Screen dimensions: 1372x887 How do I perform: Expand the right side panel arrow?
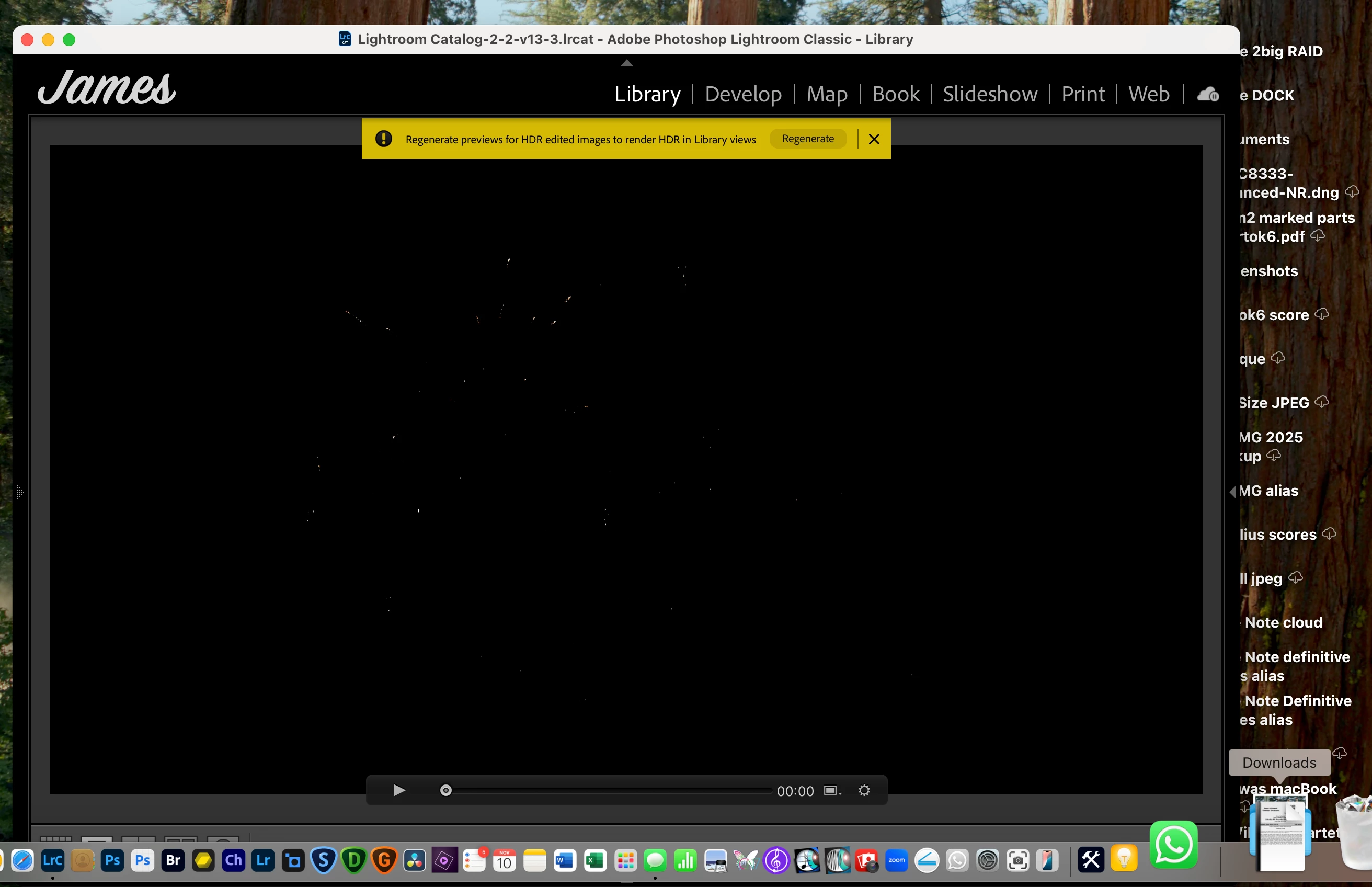[1232, 491]
